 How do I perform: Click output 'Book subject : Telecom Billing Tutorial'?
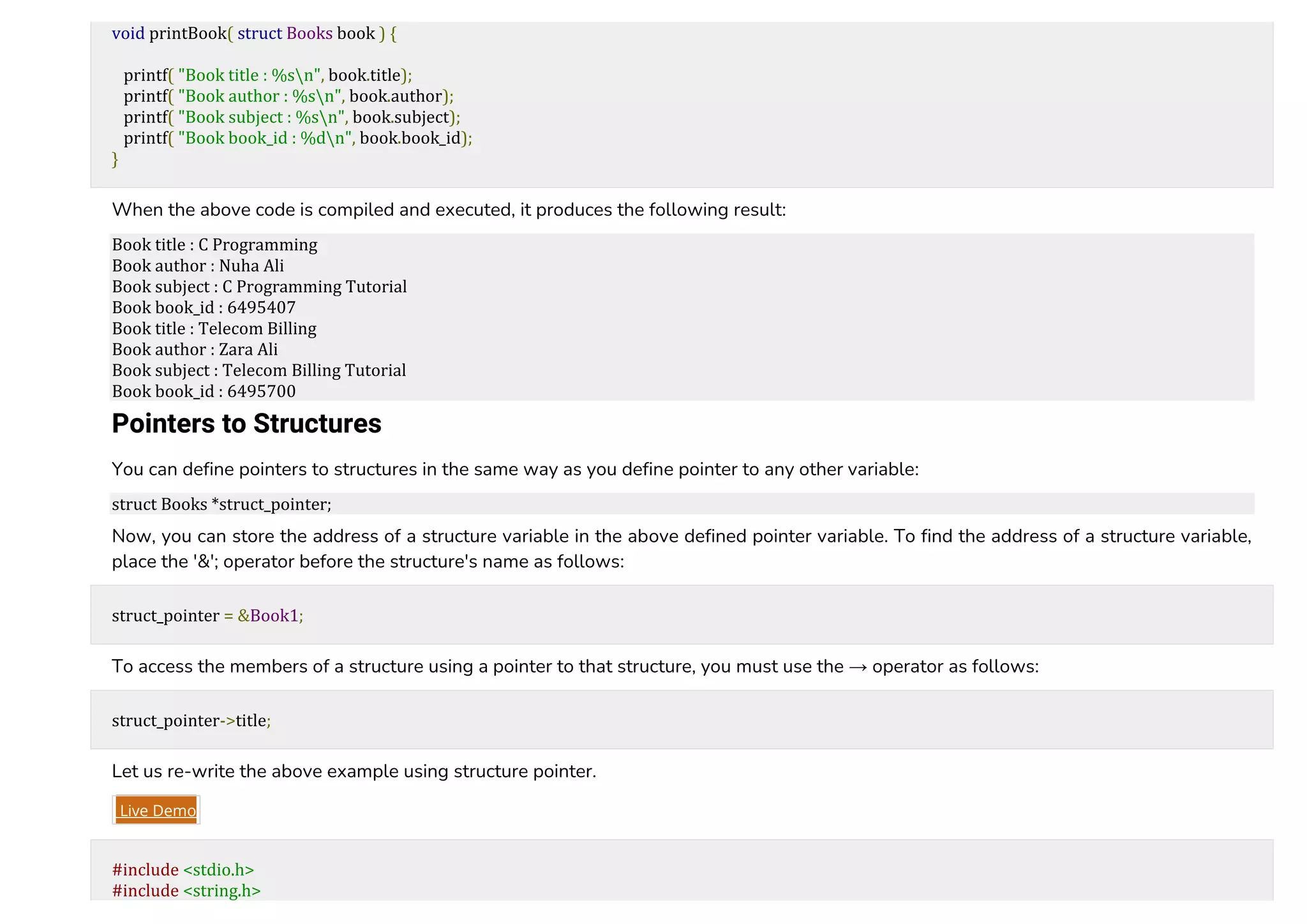coord(258,371)
